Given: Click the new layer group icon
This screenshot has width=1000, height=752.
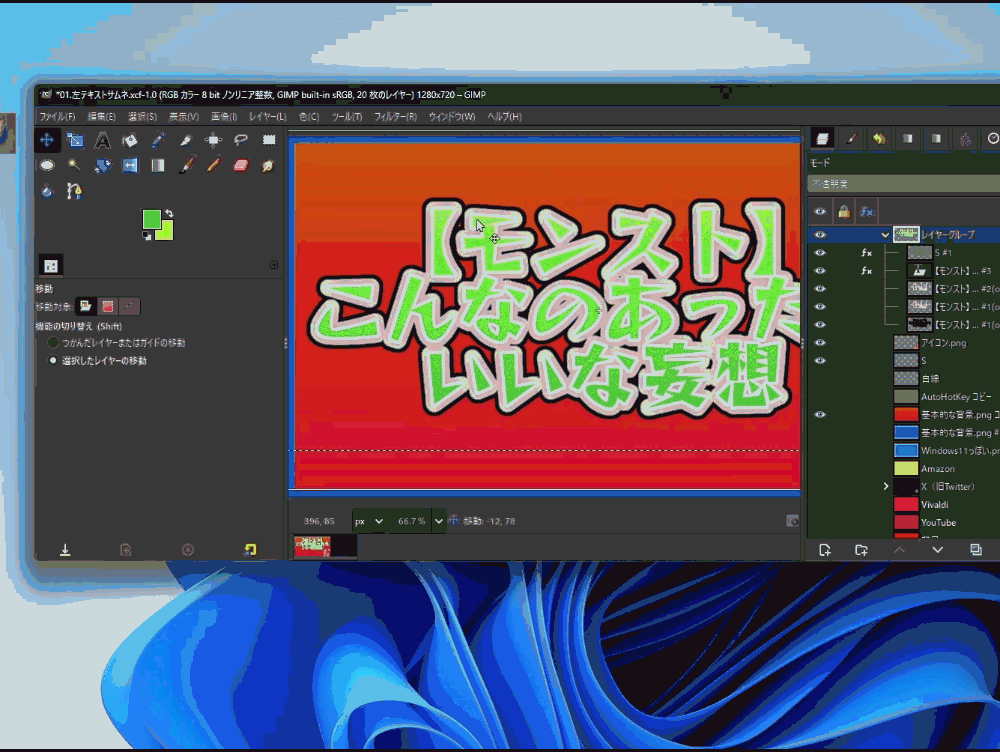Looking at the screenshot, I should (x=861, y=550).
